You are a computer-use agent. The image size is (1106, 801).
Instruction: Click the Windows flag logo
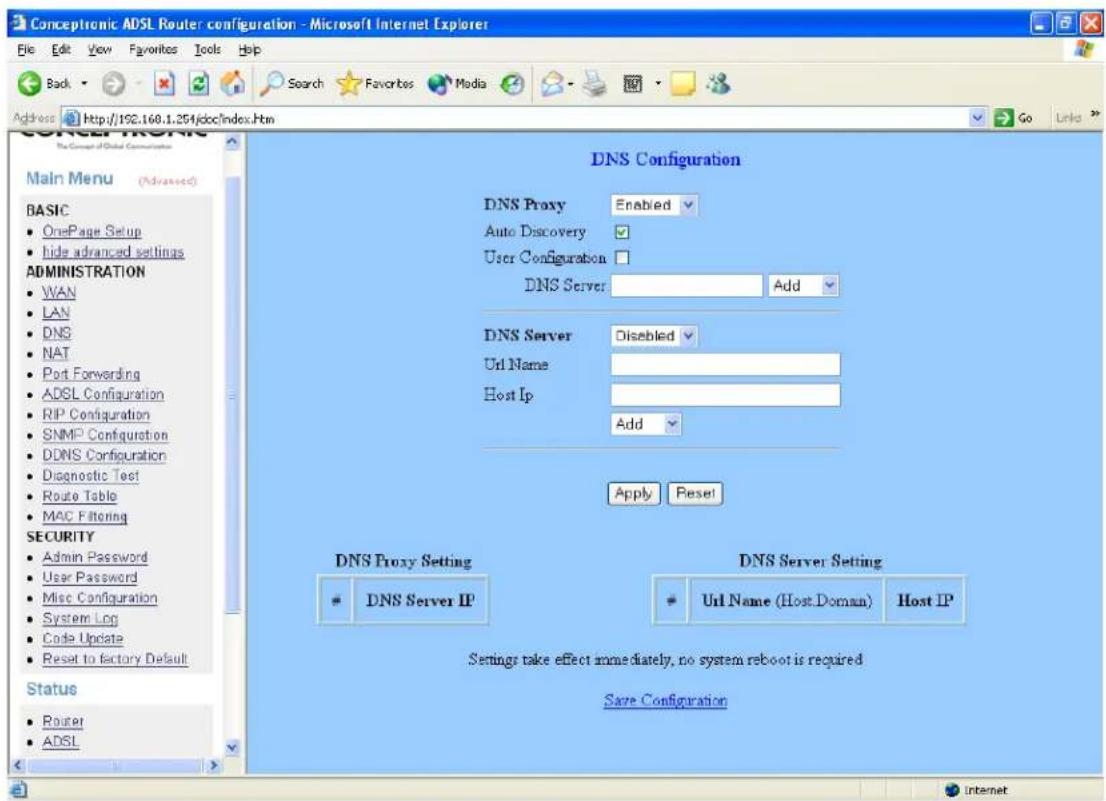pyautogui.click(x=1083, y=49)
